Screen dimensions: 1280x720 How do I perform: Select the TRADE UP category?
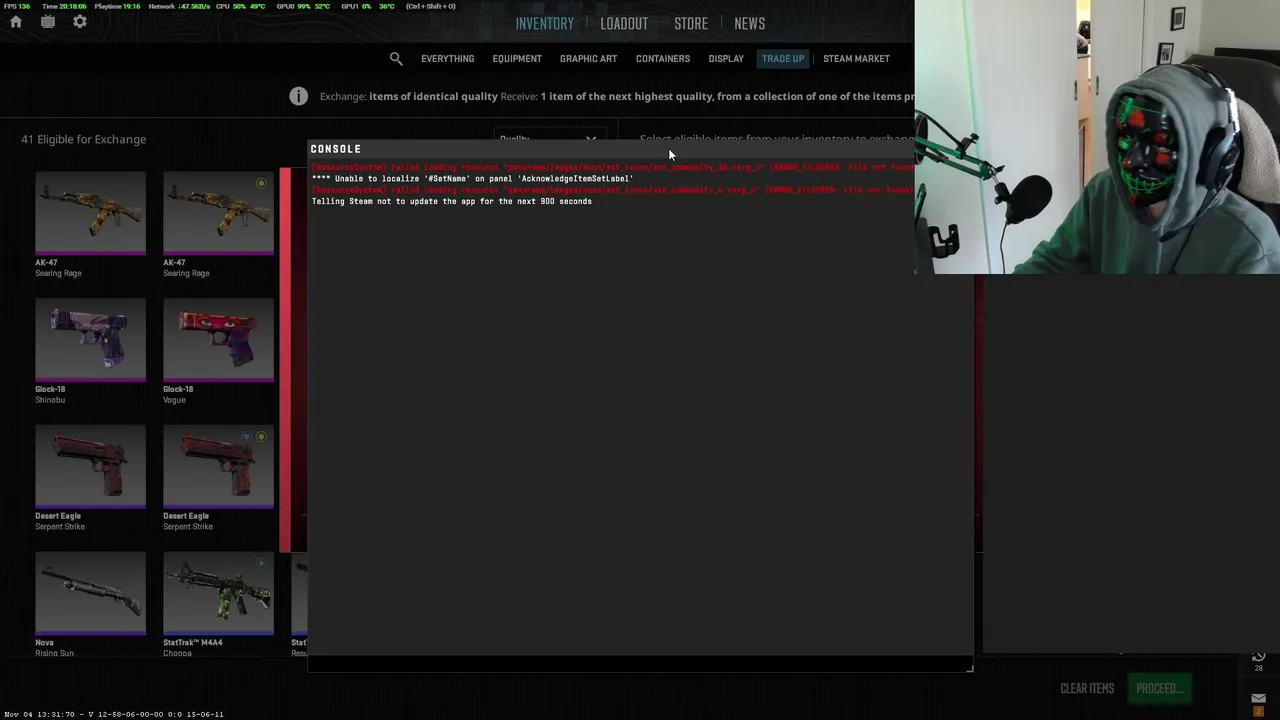tap(783, 59)
